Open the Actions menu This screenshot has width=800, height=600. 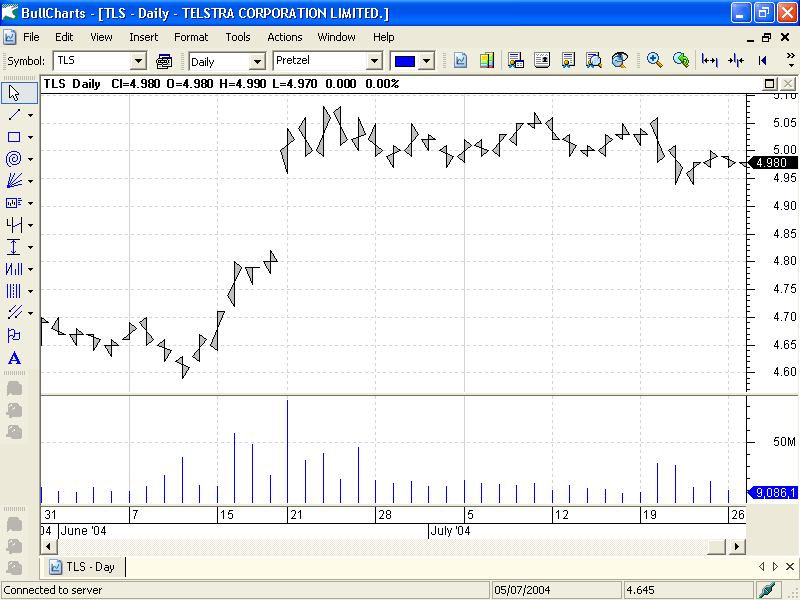pyautogui.click(x=285, y=37)
